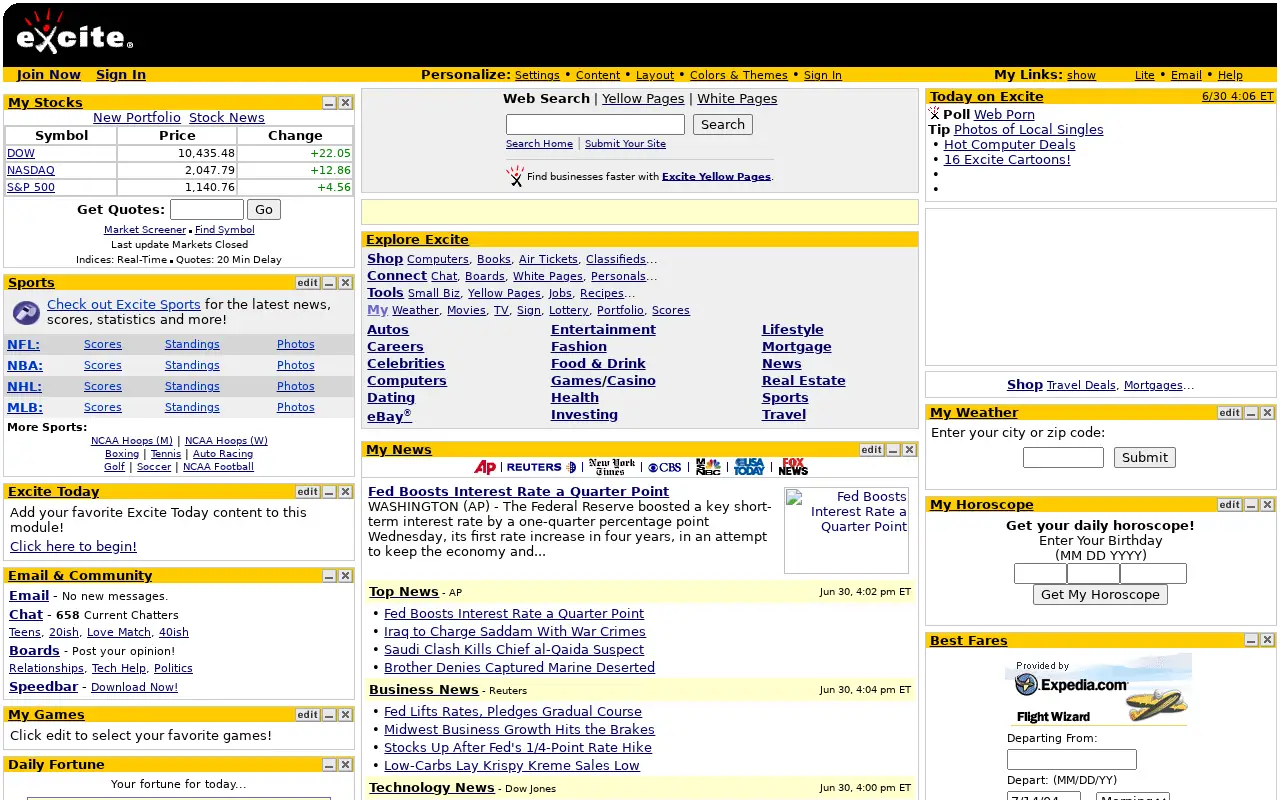Open the Fed Boosts story image thumbnail
The width and height of the screenshot is (1280, 800).
point(846,530)
